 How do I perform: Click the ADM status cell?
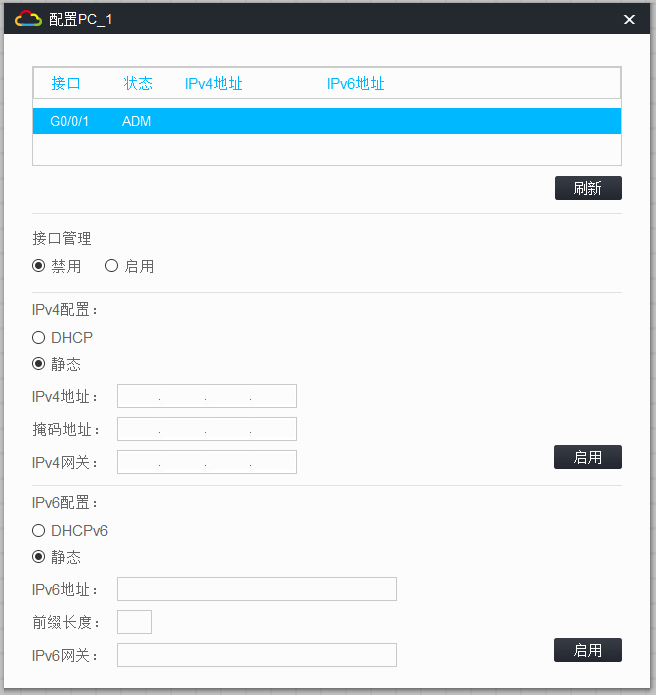pos(137,121)
